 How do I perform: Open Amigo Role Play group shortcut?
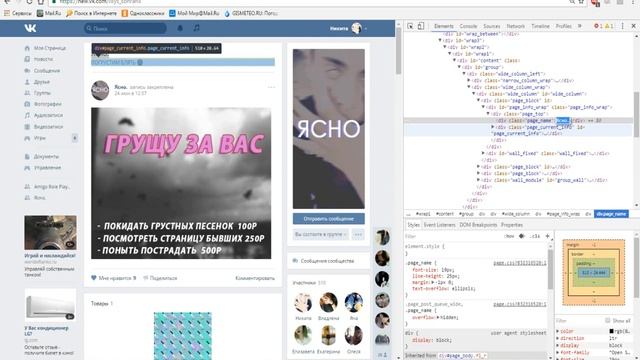[52, 187]
